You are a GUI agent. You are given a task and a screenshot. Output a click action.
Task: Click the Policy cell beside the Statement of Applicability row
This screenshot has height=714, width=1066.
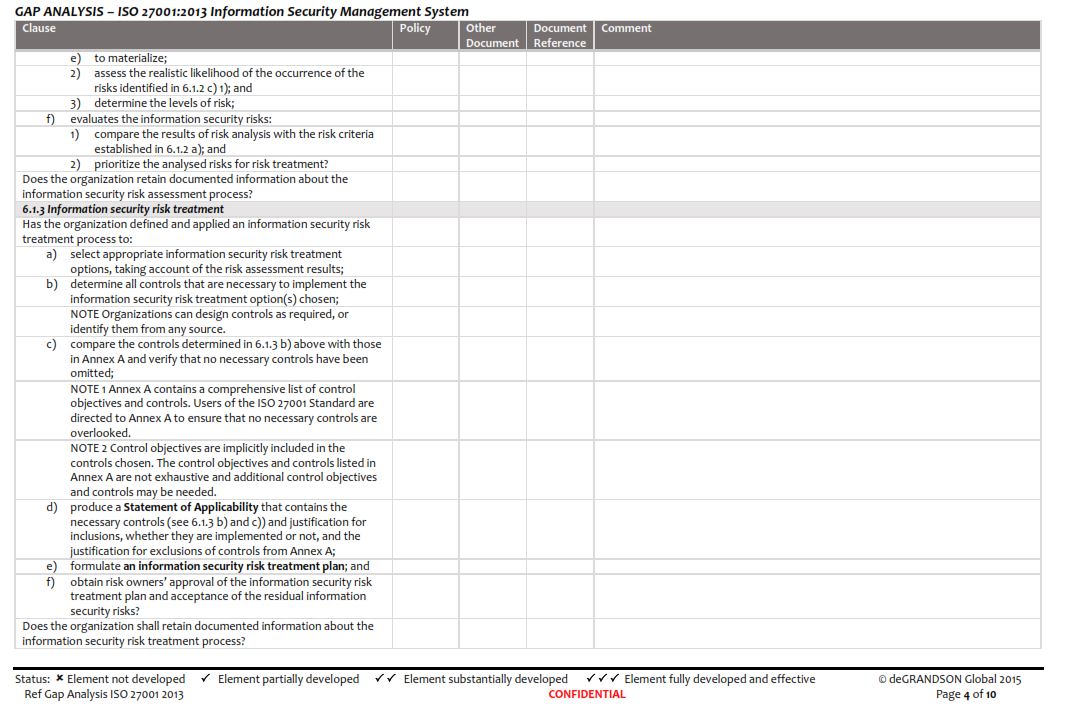tap(423, 527)
